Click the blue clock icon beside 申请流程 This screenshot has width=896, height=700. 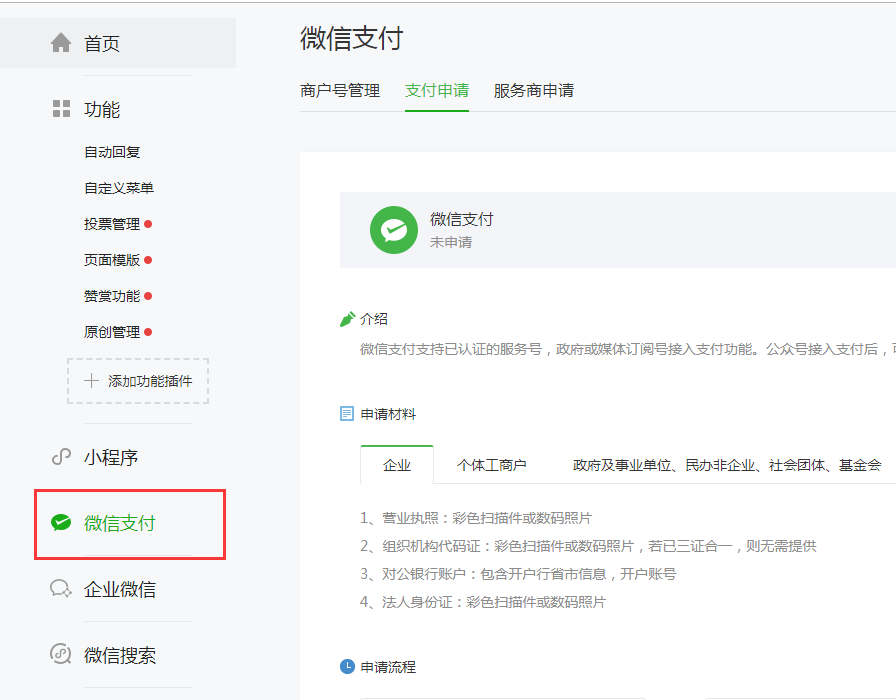pyautogui.click(x=347, y=666)
